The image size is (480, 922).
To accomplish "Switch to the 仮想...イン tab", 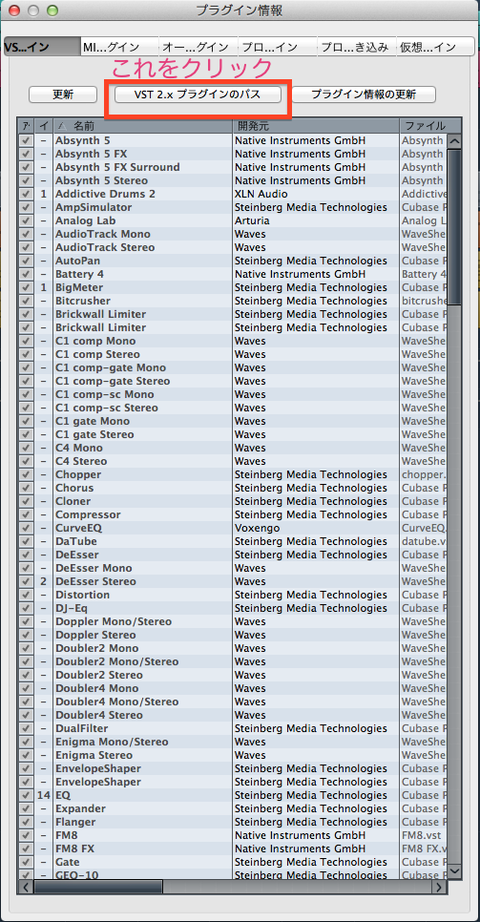I will 435,47.
